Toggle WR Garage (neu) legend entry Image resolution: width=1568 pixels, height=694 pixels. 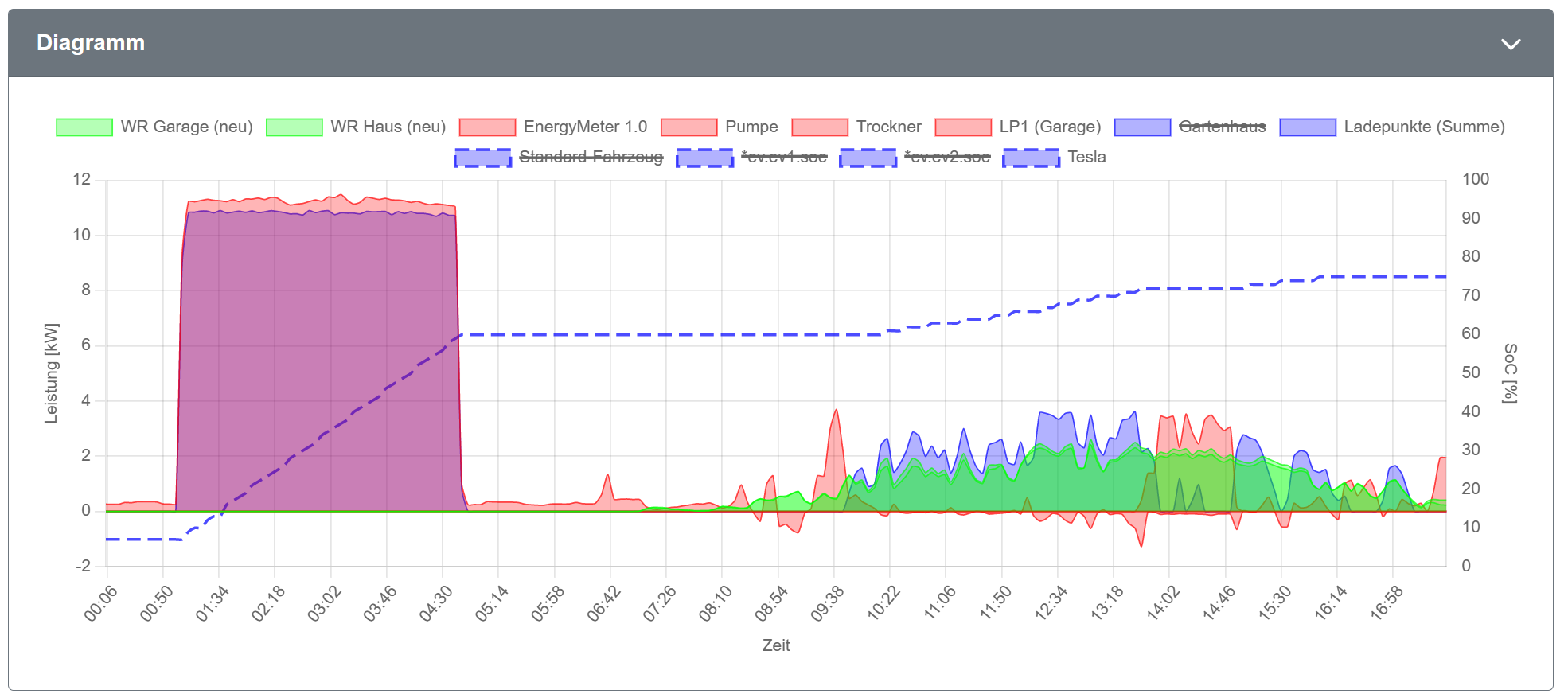point(186,127)
